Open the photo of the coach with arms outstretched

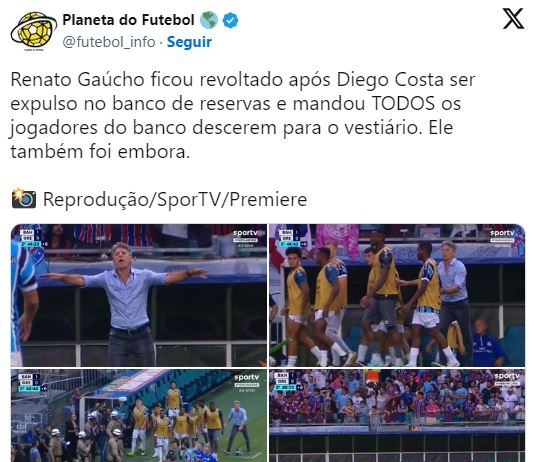[139, 295]
